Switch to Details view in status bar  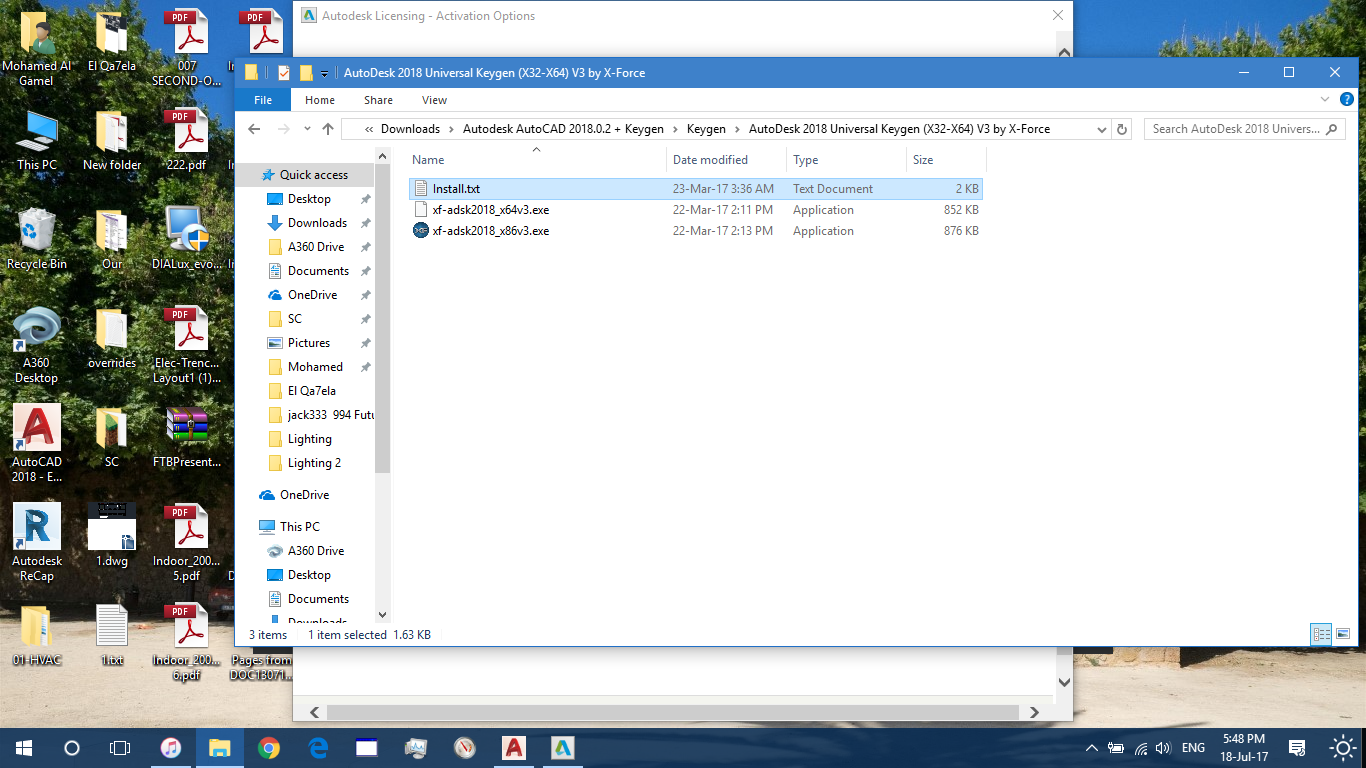1321,634
